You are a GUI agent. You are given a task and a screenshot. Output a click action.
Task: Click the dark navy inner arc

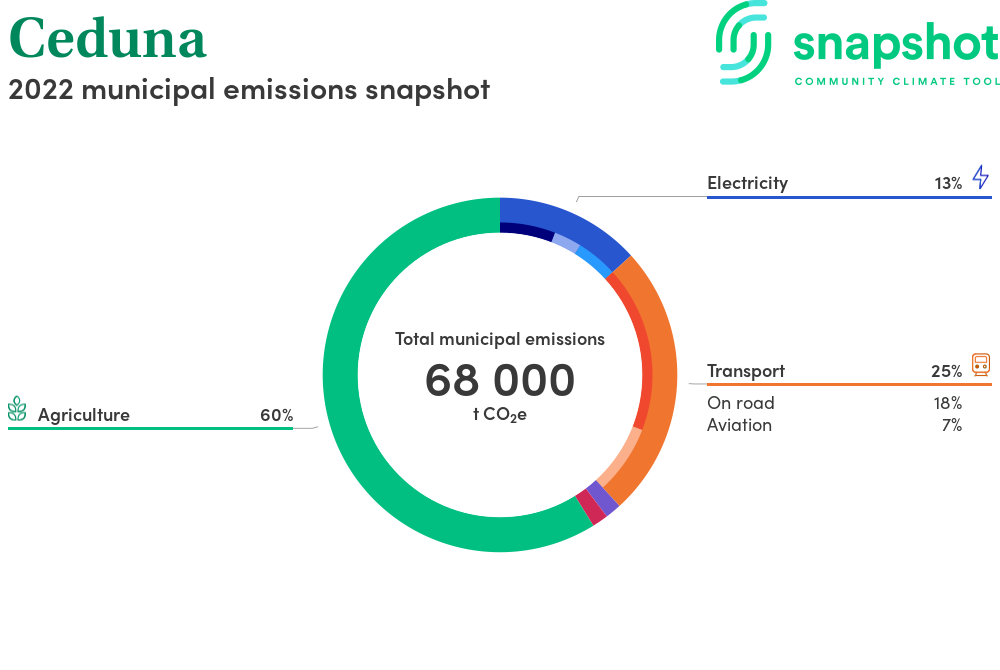point(527,231)
